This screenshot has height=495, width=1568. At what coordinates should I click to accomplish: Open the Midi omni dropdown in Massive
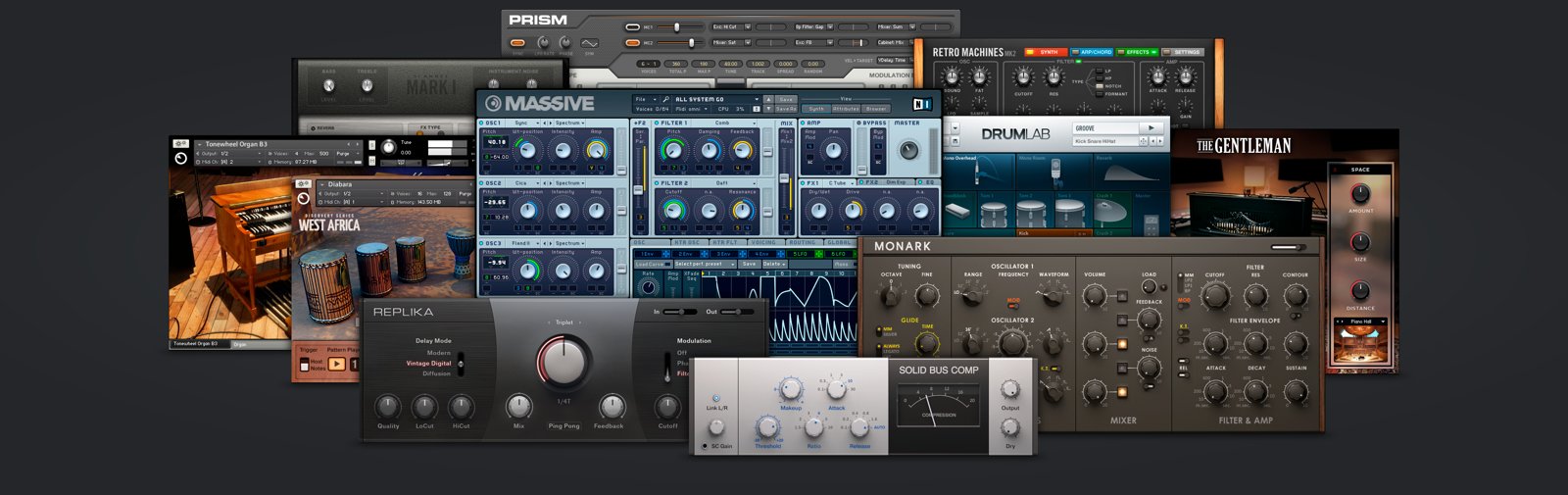(x=691, y=109)
